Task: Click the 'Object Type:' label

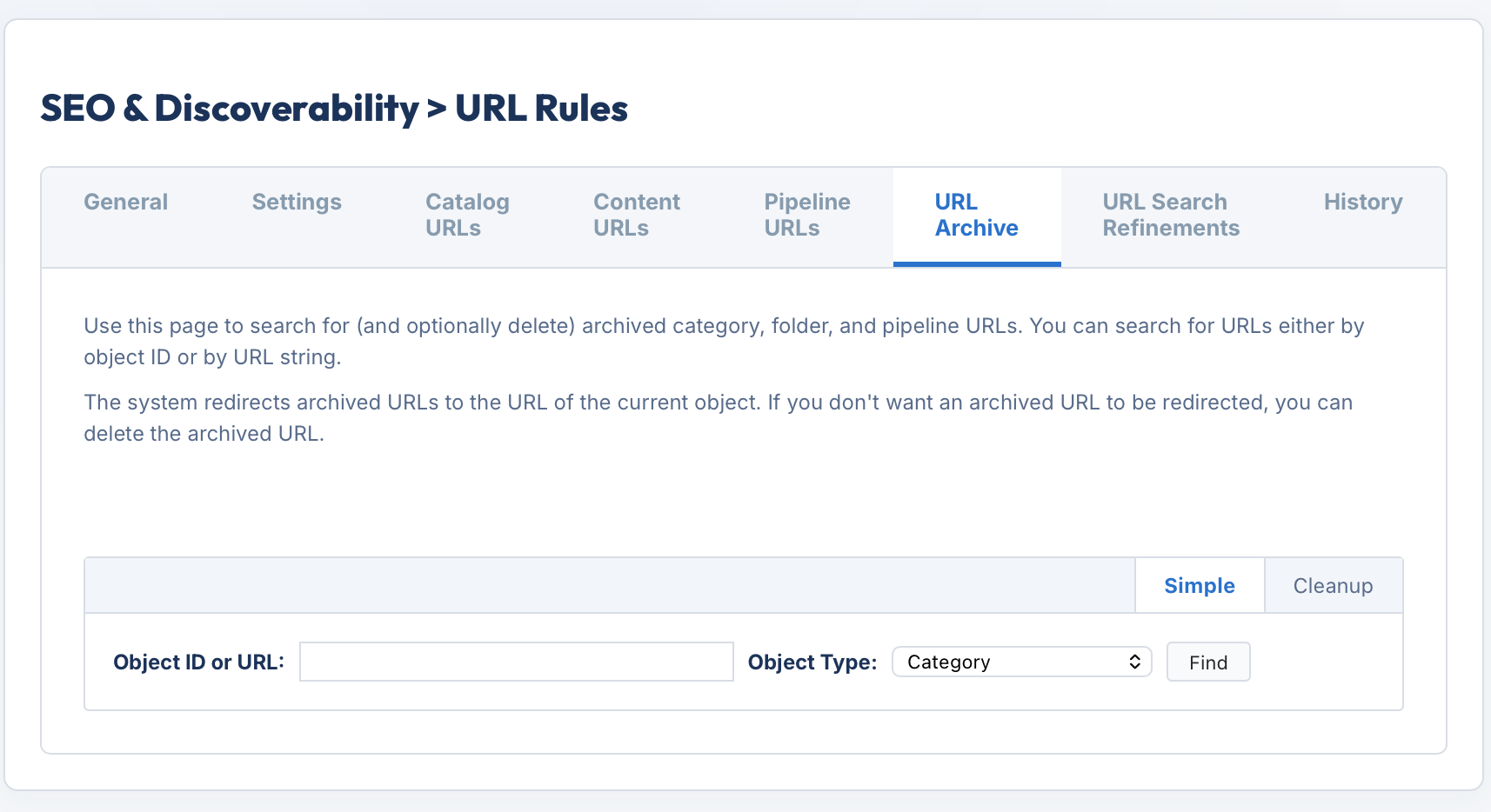Action: 812,662
